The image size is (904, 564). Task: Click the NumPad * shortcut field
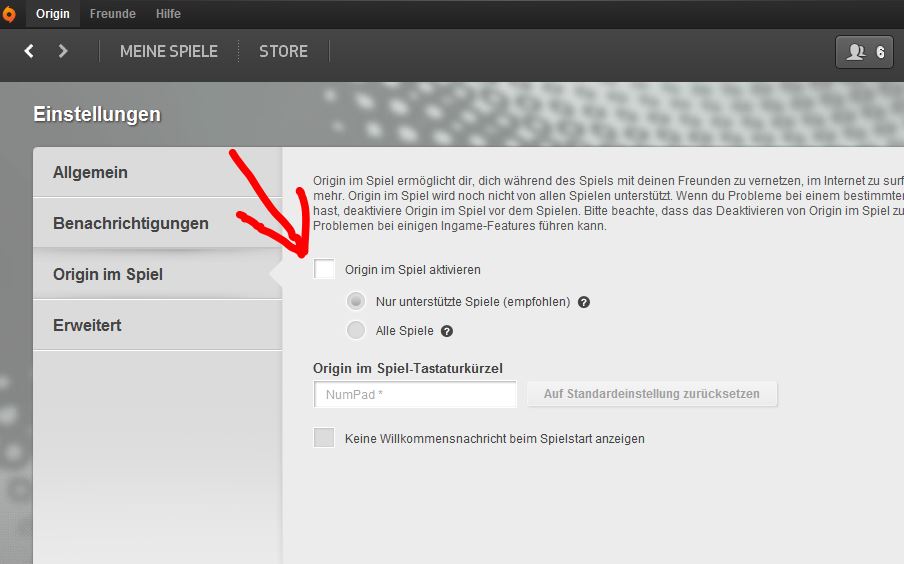click(x=415, y=394)
